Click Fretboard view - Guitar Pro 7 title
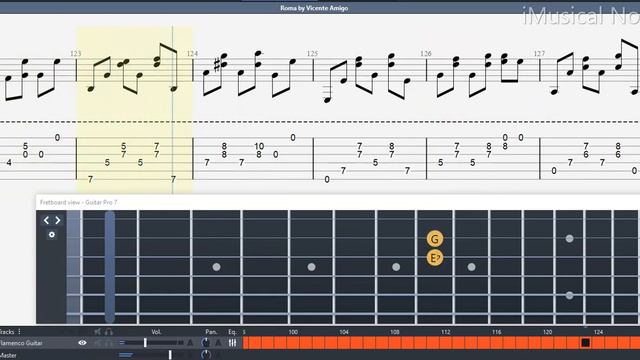 [78, 202]
